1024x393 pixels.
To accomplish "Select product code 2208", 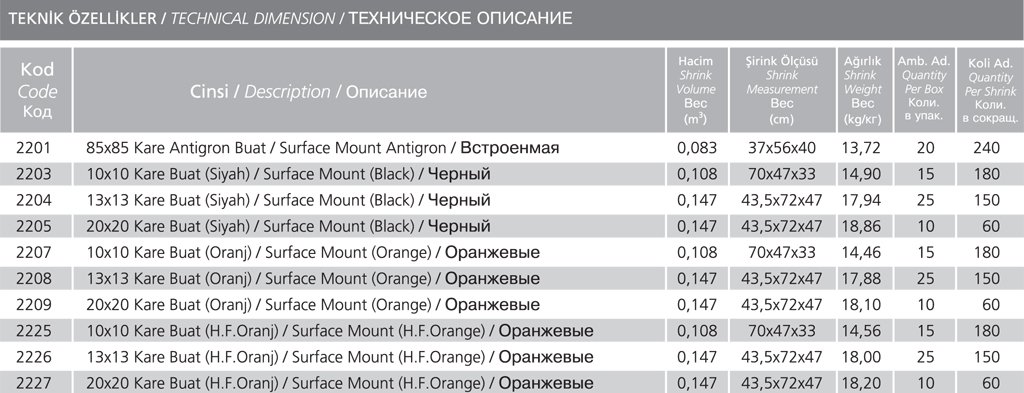I will (33, 279).
